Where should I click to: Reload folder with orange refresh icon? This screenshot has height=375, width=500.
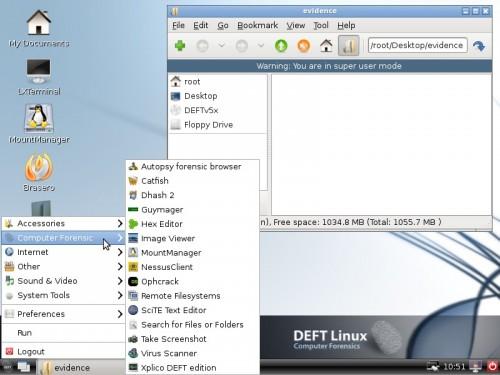click(x=304, y=46)
